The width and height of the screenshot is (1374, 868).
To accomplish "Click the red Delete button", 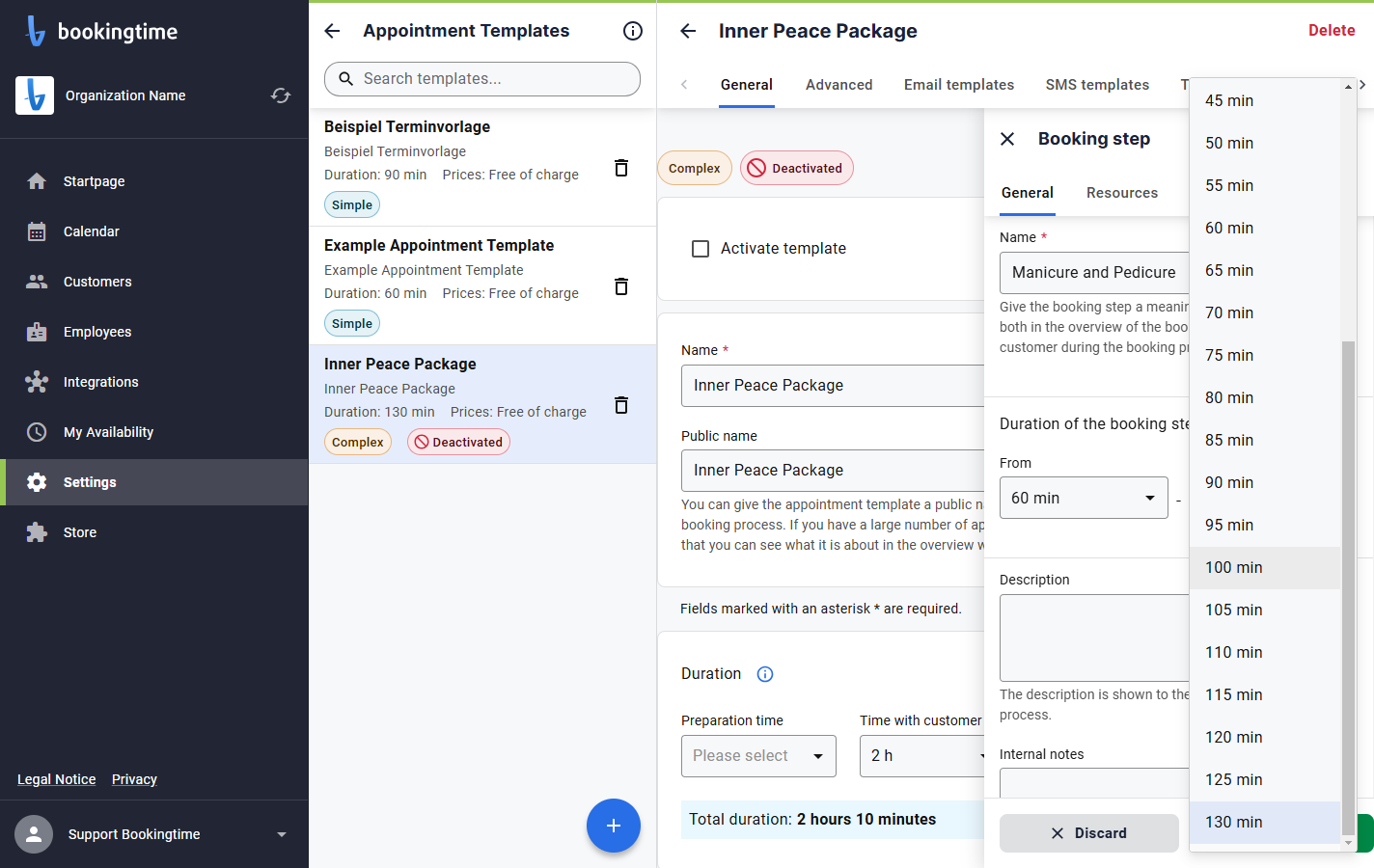I will [1332, 31].
